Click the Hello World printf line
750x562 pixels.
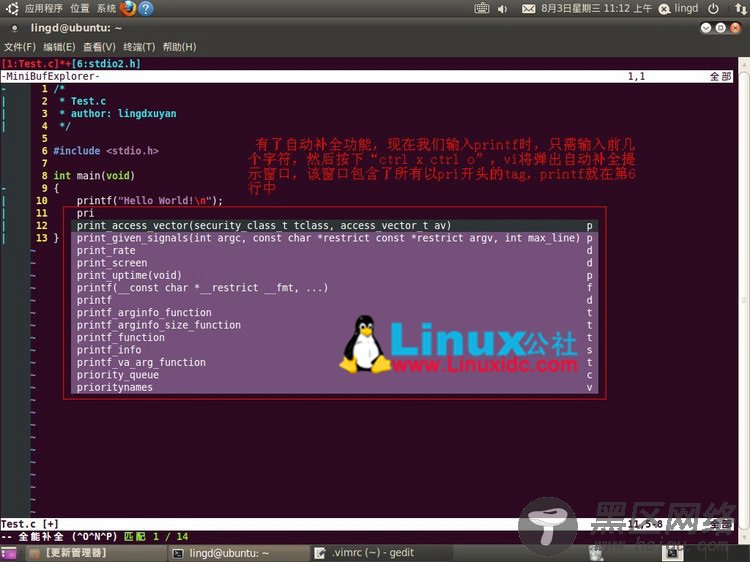150,200
